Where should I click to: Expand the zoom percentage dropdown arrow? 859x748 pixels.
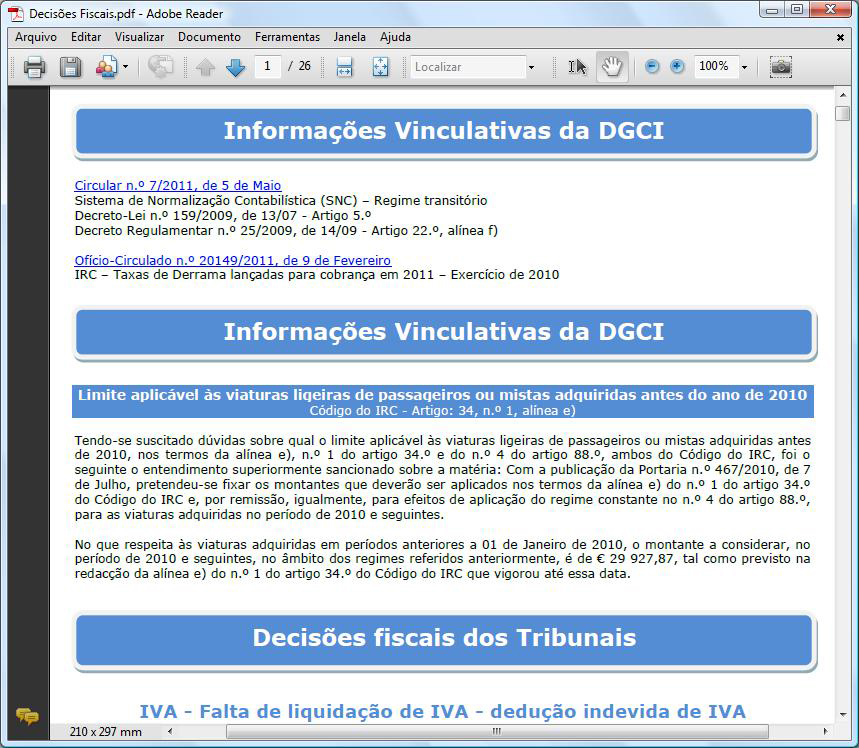click(x=744, y=67)
